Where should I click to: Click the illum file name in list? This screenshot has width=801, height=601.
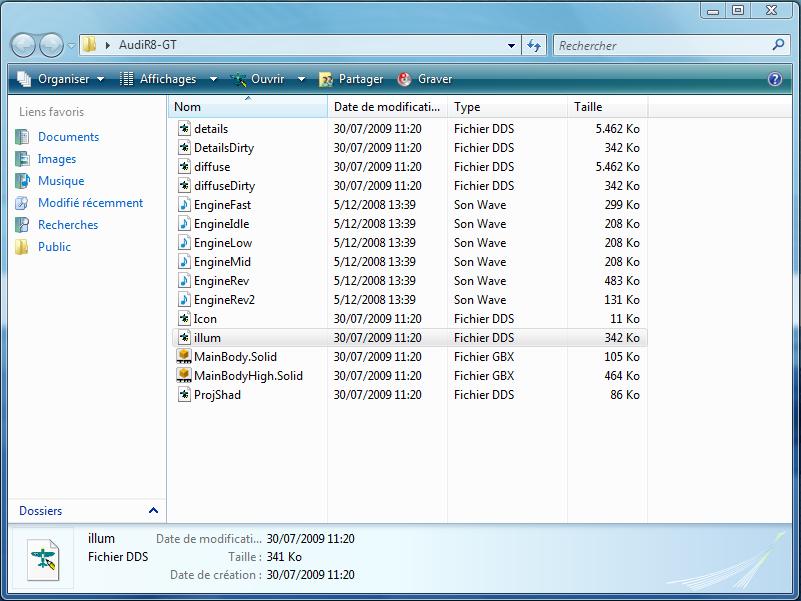[207, 338]
